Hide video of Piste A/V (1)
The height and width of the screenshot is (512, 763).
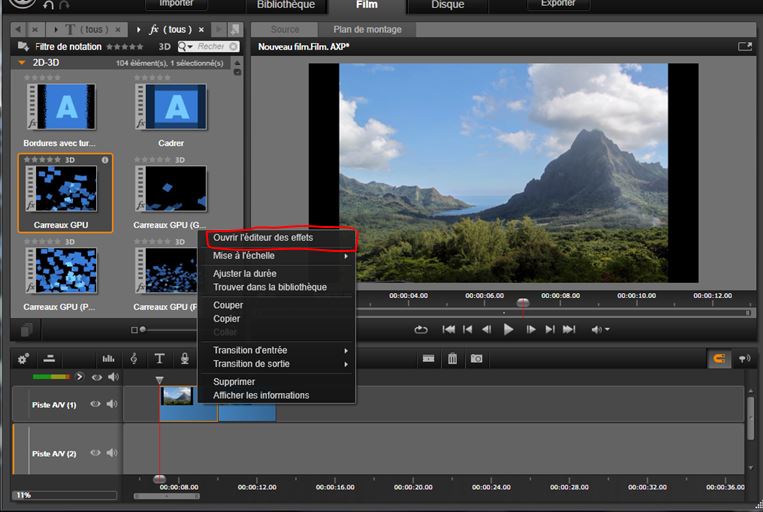point(96,404)
